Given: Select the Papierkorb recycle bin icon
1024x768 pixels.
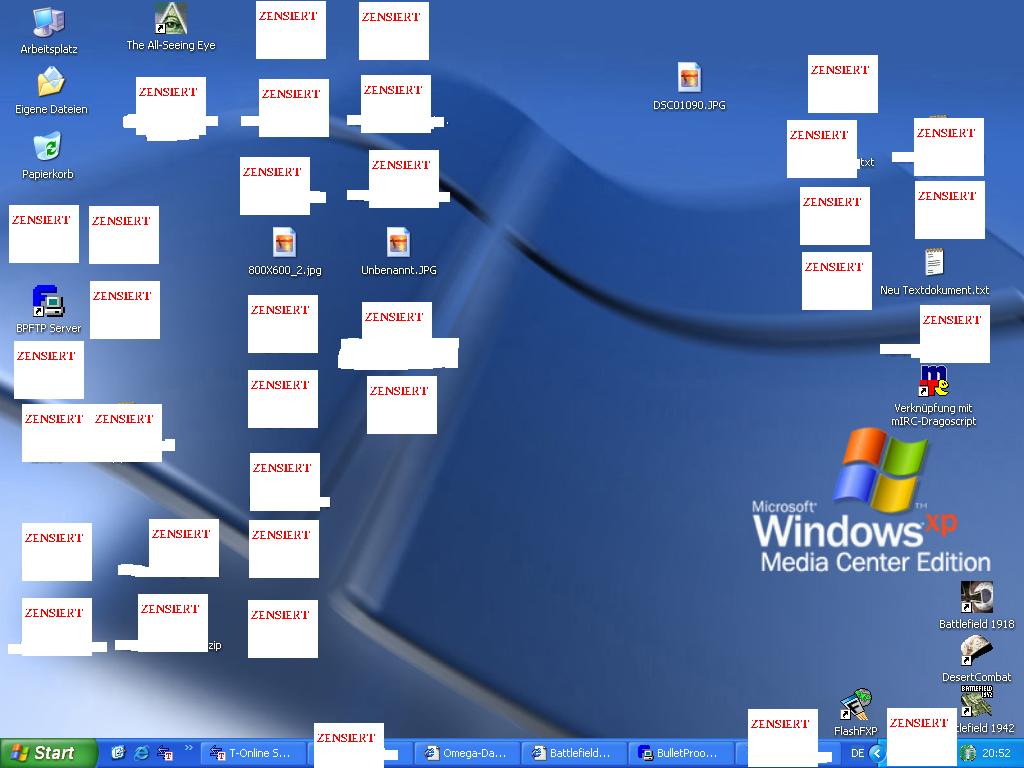Looking at the screenshot, I should [x=48, y=146].
